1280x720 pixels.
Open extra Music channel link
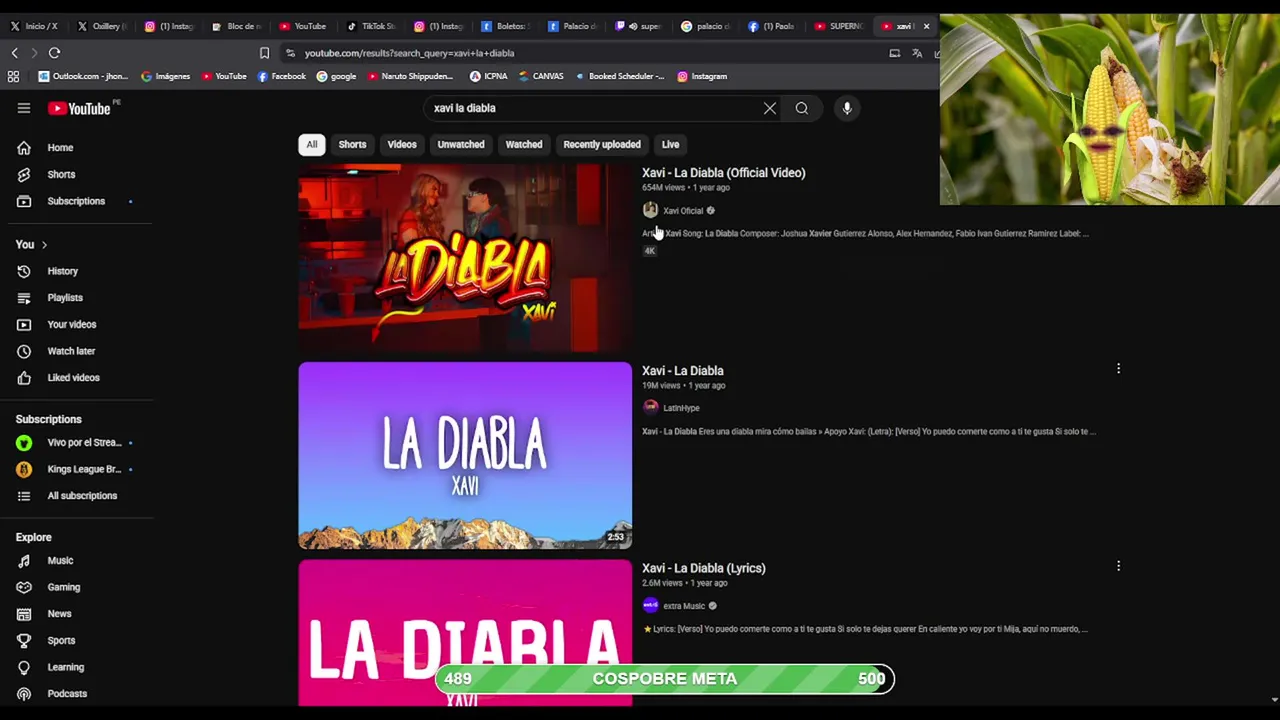684,606
